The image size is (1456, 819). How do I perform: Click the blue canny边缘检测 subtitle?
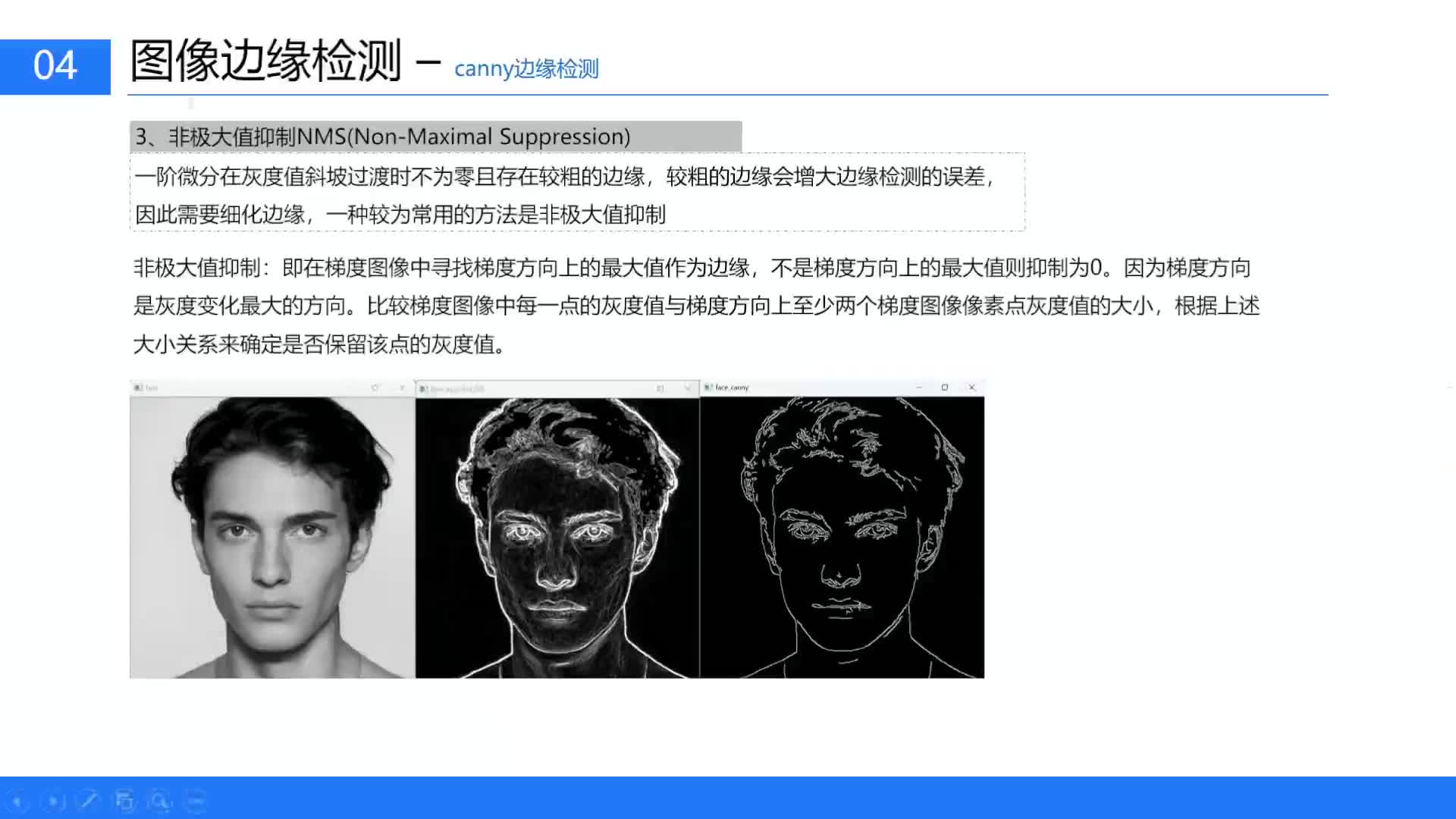[x=526, y=69]
